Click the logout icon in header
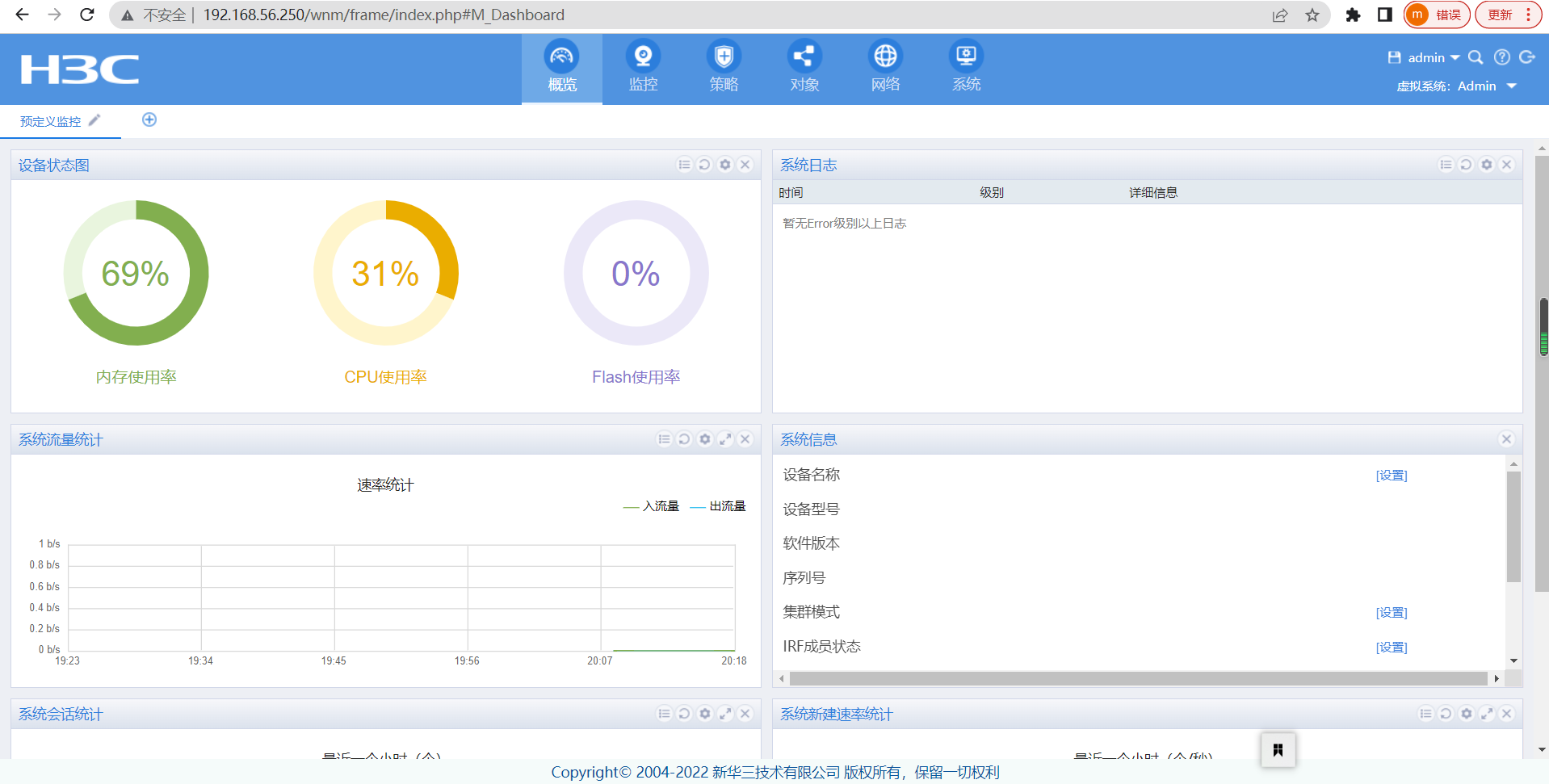Image resolution: width=1549 pixels, height=784 pixels. pyautogui.click(x=1527, y=57)
